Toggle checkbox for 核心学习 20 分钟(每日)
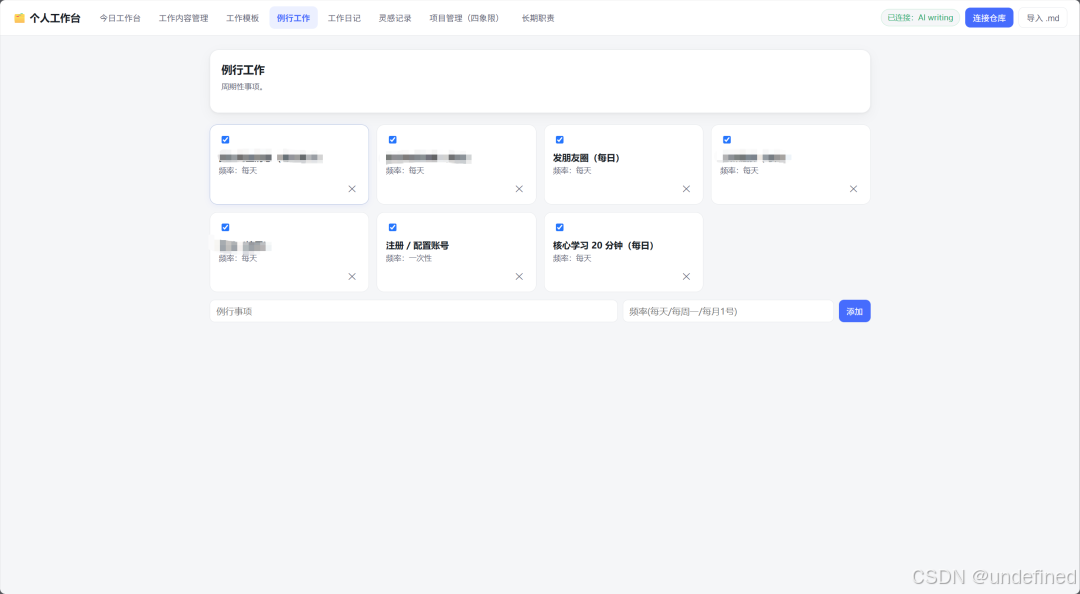The image size is (1080, 594). coord(559,227)
